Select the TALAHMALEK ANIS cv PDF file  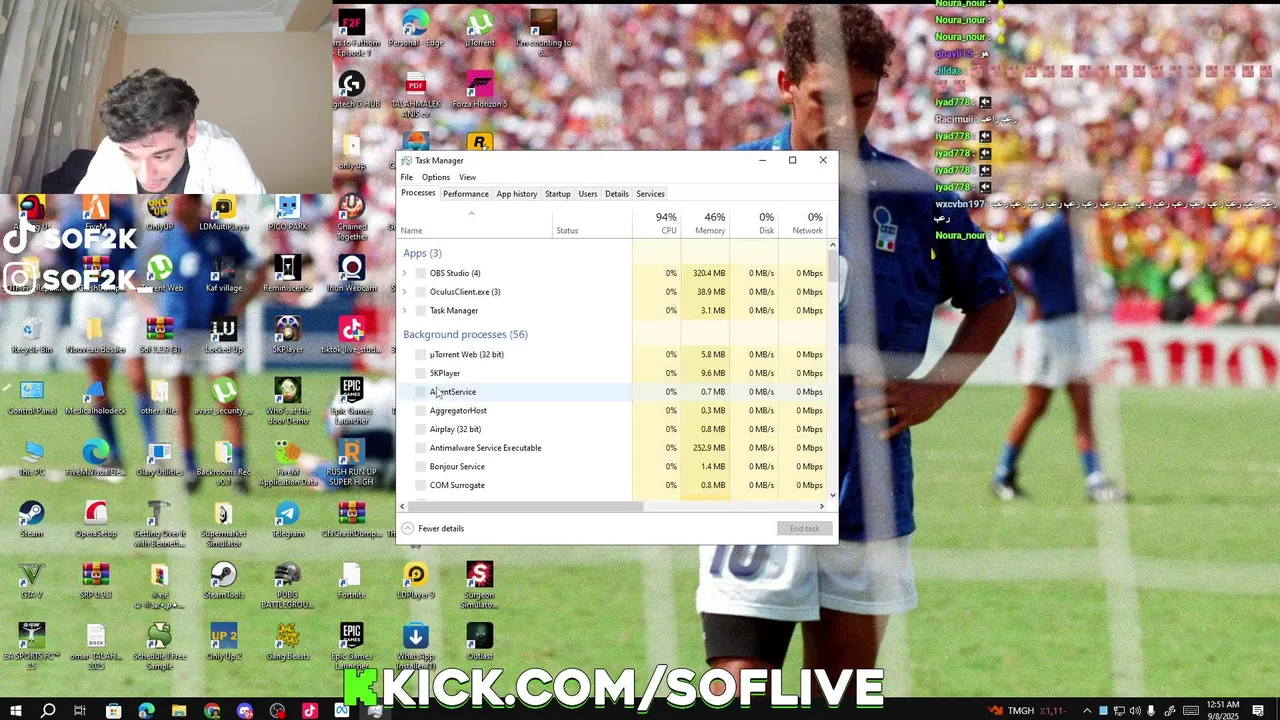click(x=416, y=96)
